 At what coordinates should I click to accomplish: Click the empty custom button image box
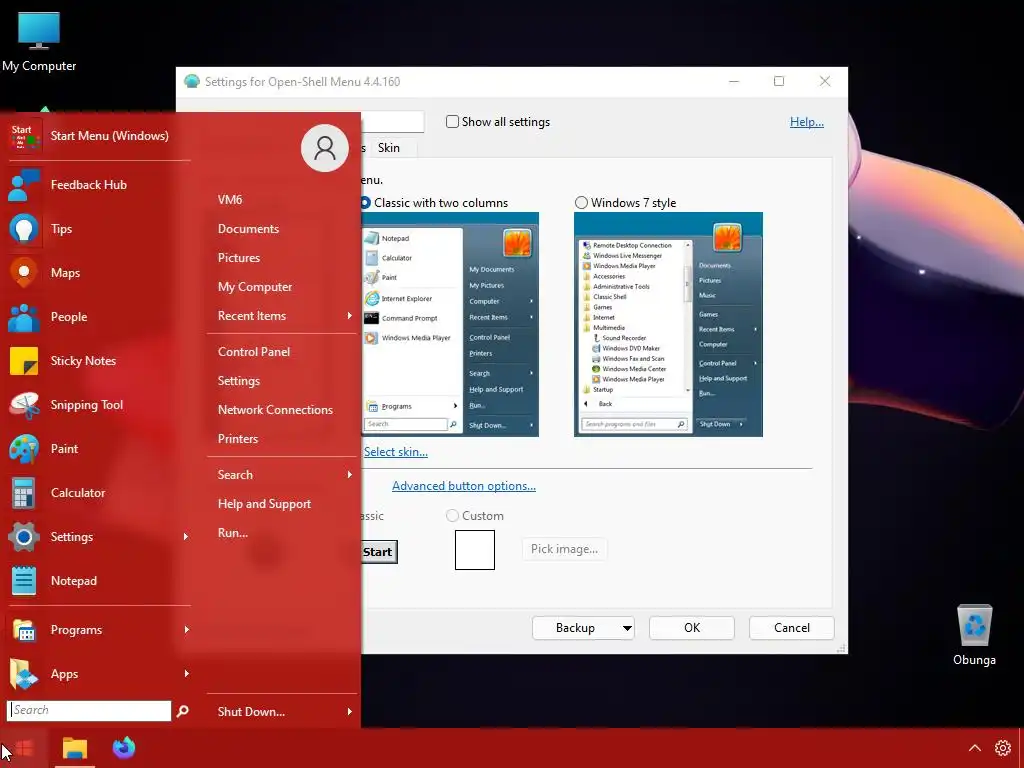point(475,550)
